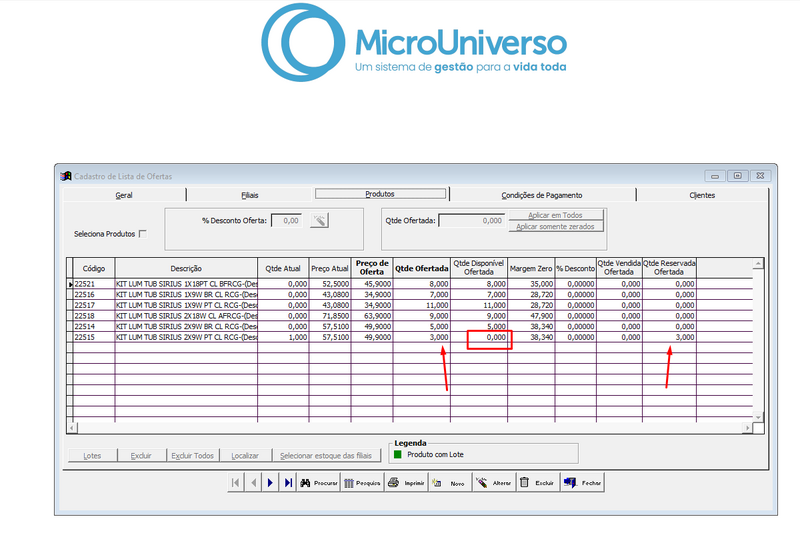Click the grid's vertical scrollbar down arrow
This screenshot has width=800, height=541.
(758, 417)
